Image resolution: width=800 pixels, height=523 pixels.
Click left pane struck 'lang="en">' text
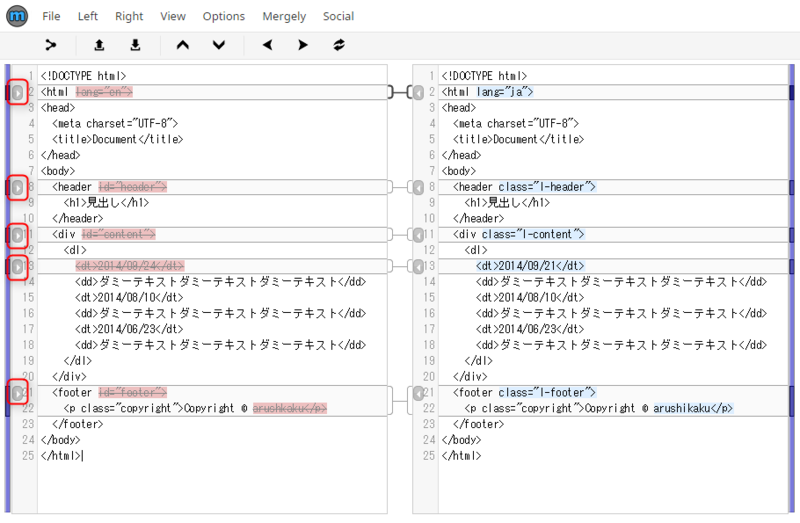[104, 92]
